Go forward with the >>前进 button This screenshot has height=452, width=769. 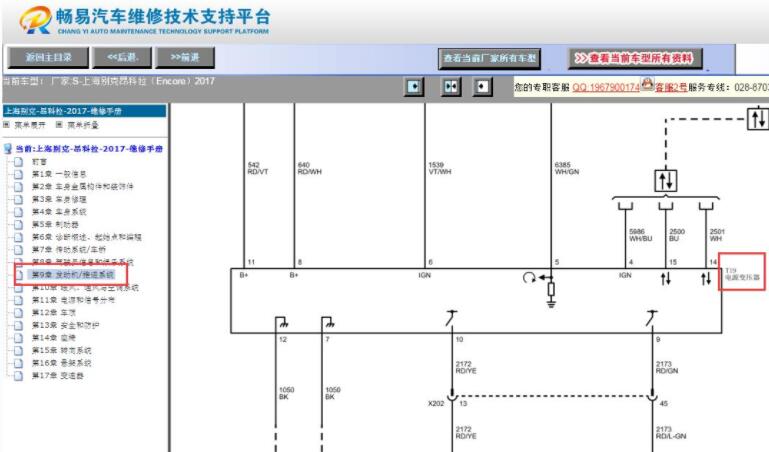click(x=184, y=57)
